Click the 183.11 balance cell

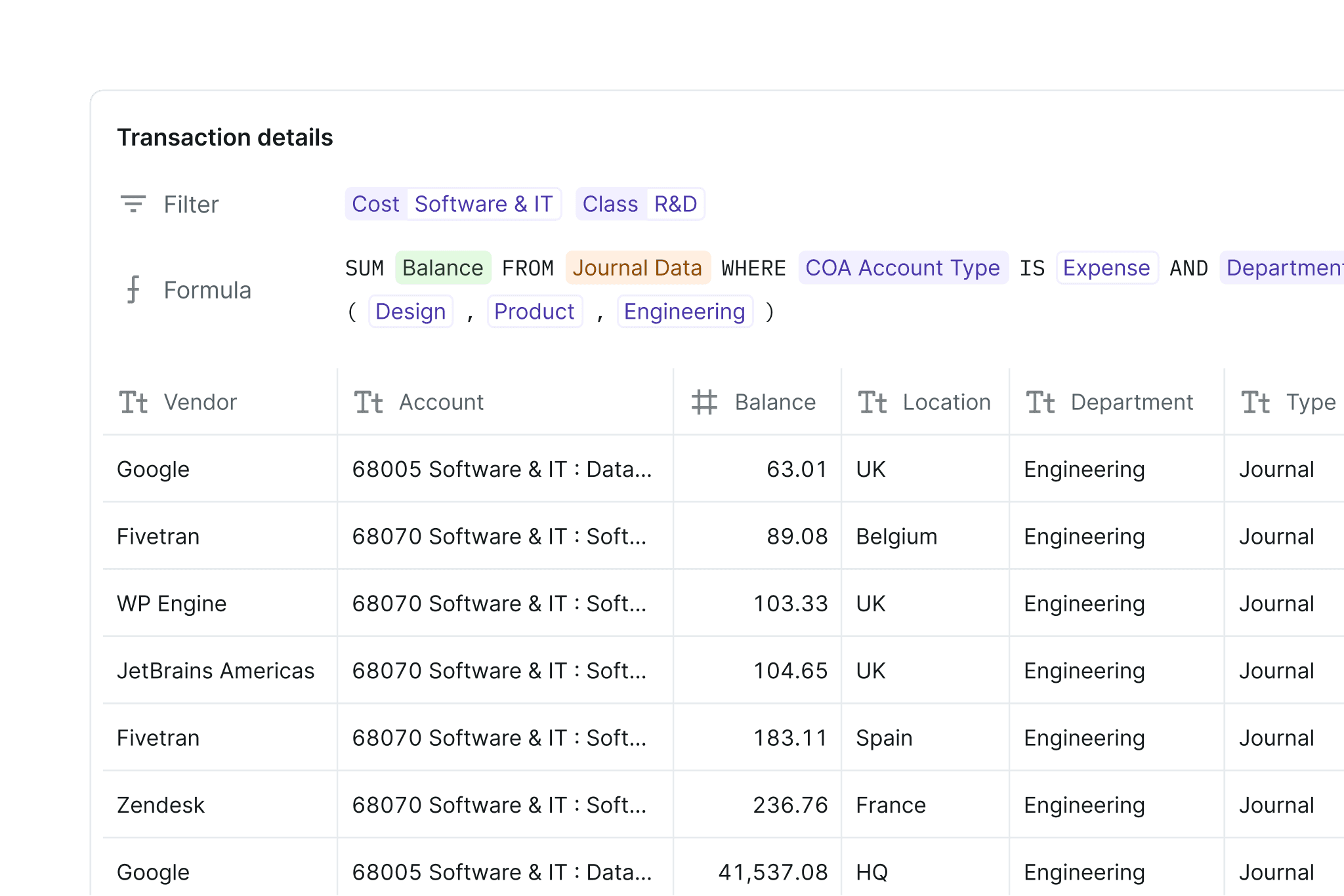tap(757, 738)
